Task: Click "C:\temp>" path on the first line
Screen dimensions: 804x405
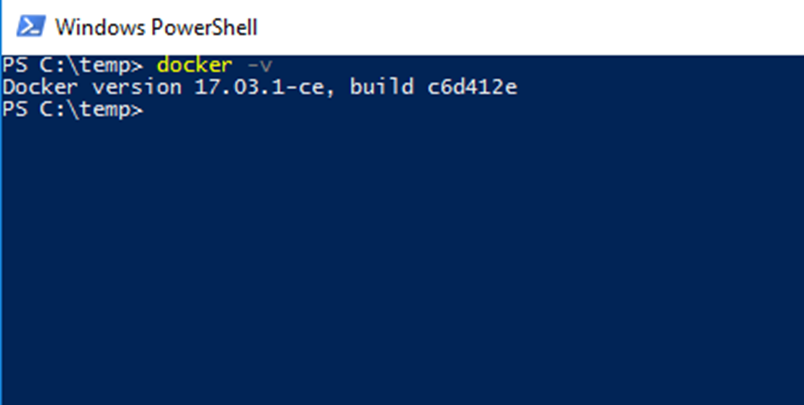Action: [x=91, y=66]
